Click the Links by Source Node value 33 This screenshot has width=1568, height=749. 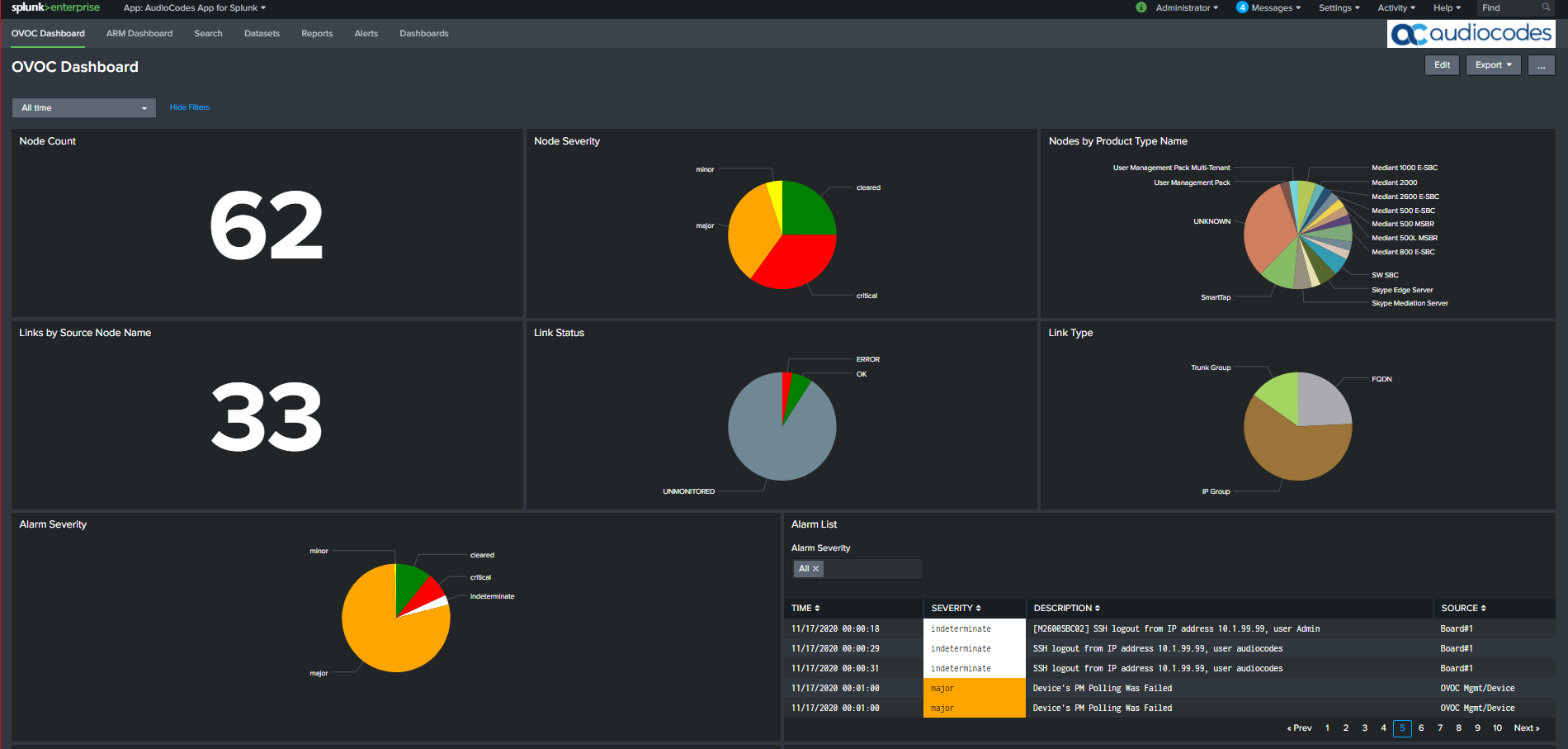[266, 417]
